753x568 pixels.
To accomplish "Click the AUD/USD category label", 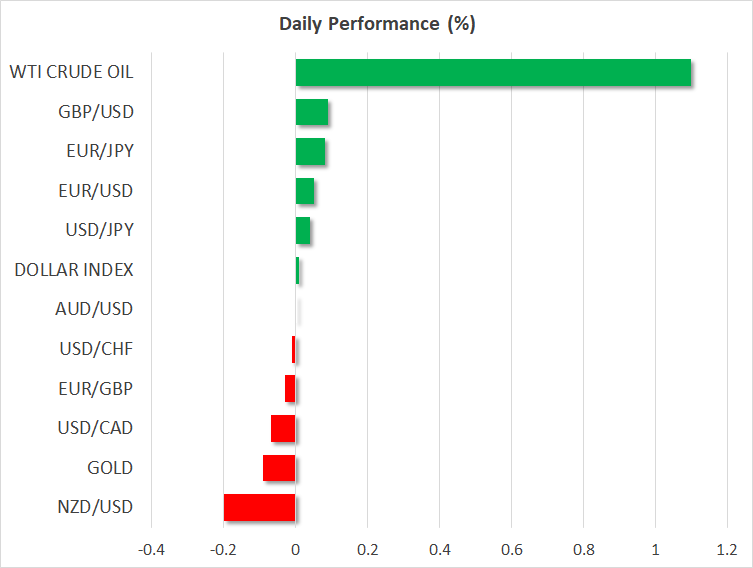I will (x=94, y=309).
